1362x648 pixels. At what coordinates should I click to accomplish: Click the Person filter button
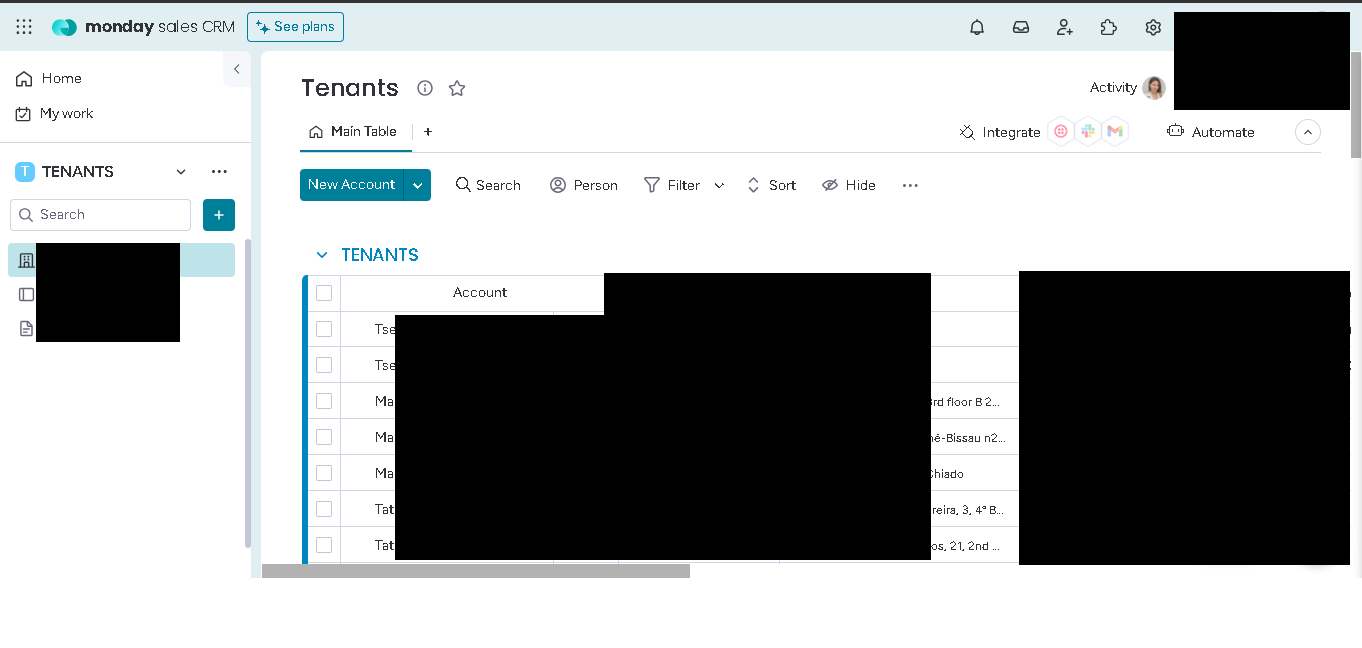[584, 185]
